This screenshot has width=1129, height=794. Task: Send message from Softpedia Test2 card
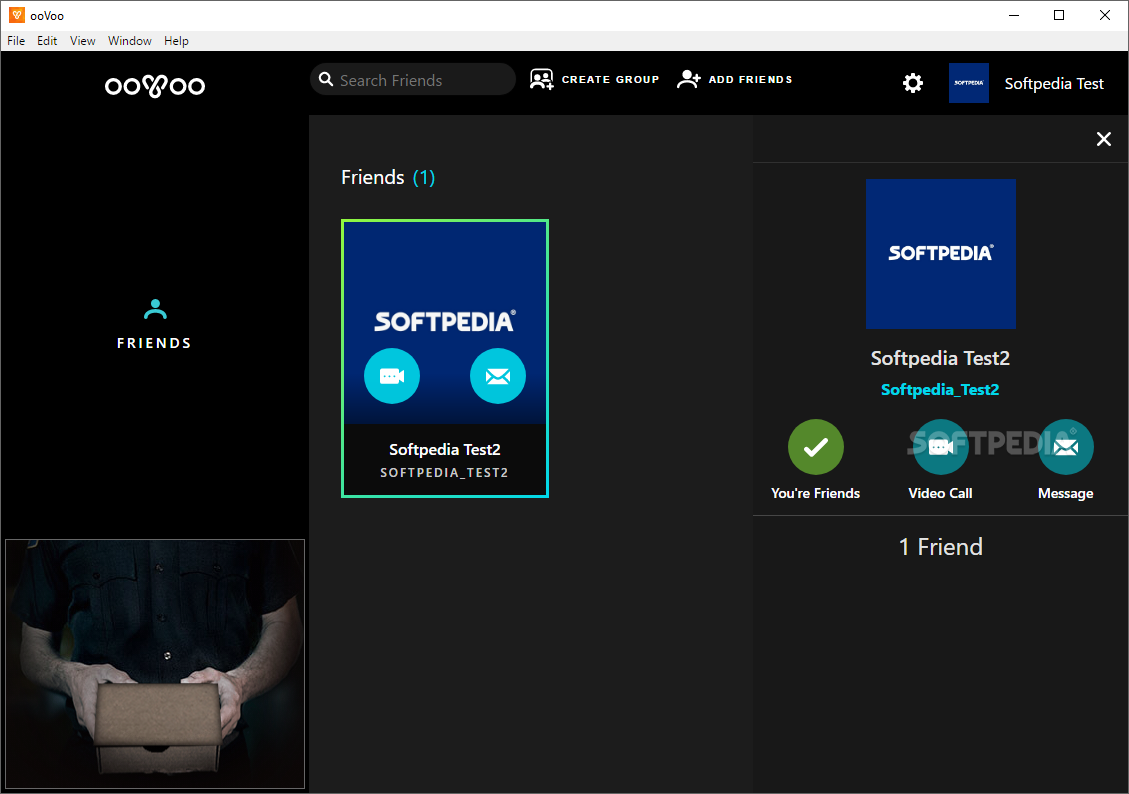click(x=498, y=376)
